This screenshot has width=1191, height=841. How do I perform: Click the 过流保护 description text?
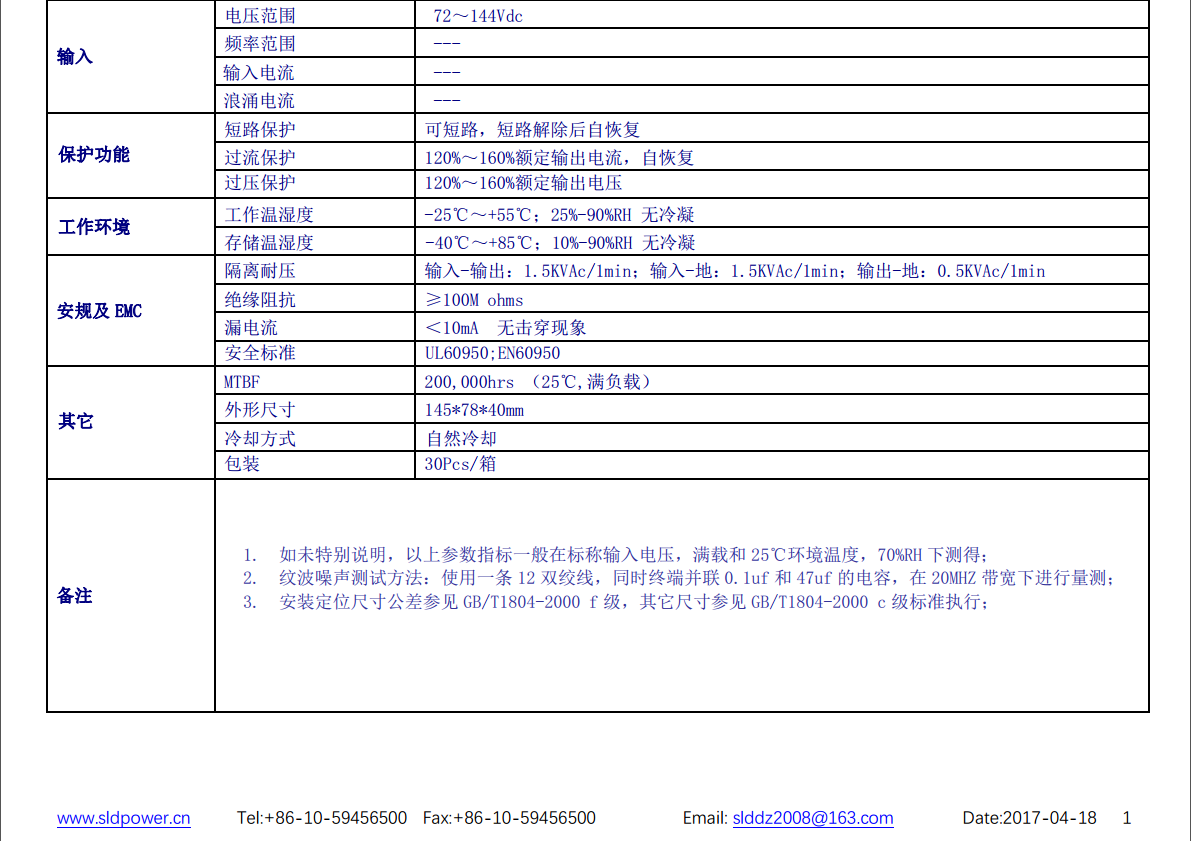(559, 158)
